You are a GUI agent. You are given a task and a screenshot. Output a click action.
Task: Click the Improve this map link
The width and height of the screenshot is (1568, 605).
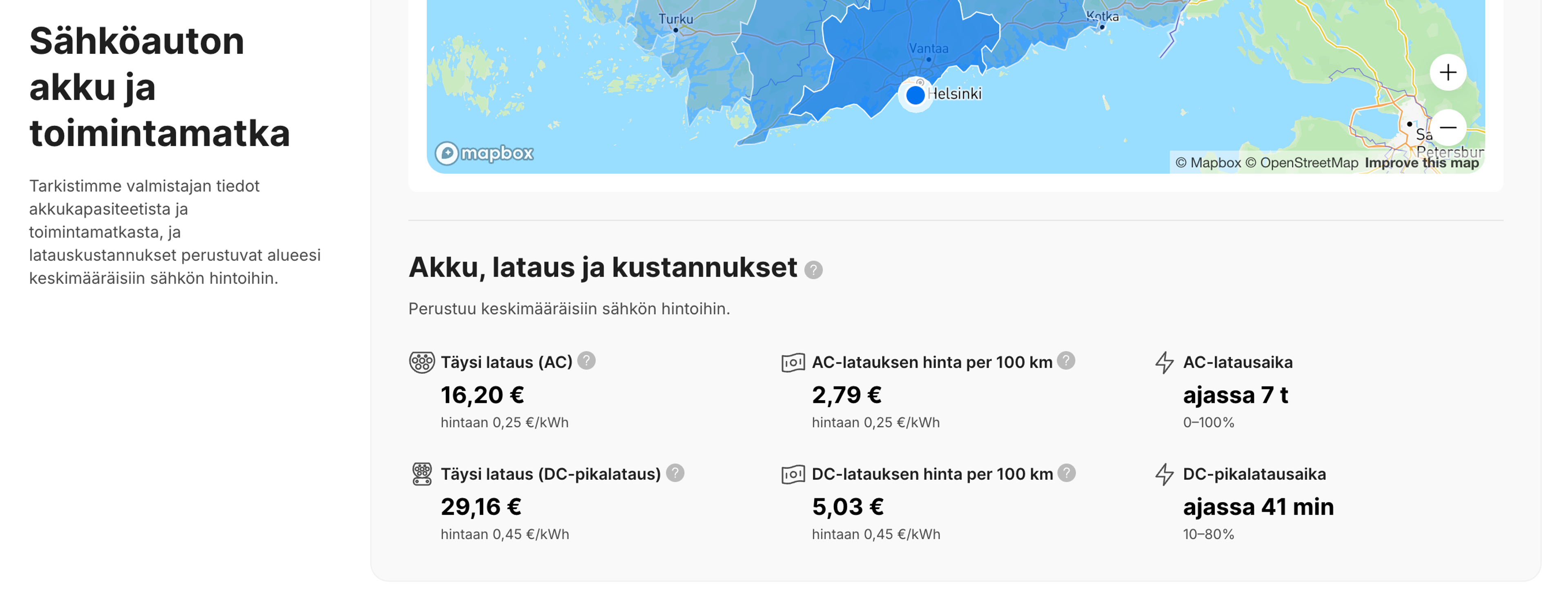click(1421, 162)
